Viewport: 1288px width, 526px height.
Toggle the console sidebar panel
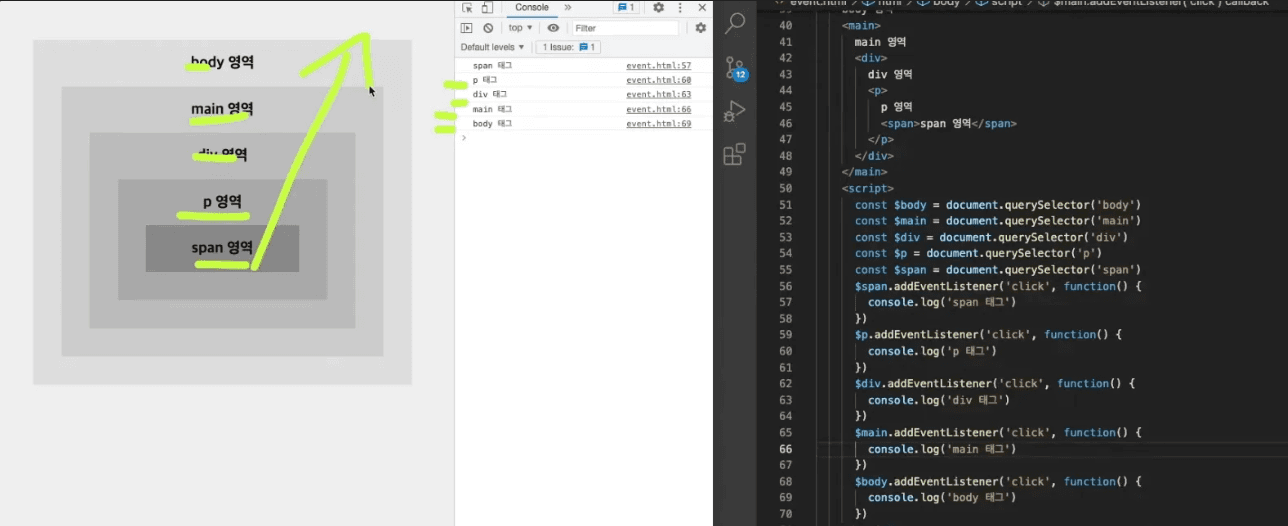tap(466, 28)
